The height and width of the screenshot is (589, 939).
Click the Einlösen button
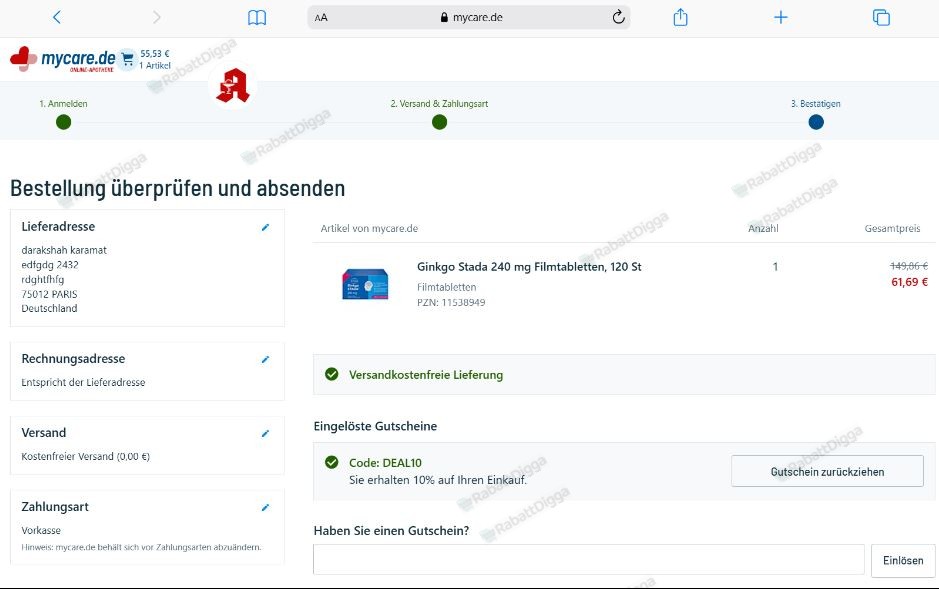(x=903, y=561)
